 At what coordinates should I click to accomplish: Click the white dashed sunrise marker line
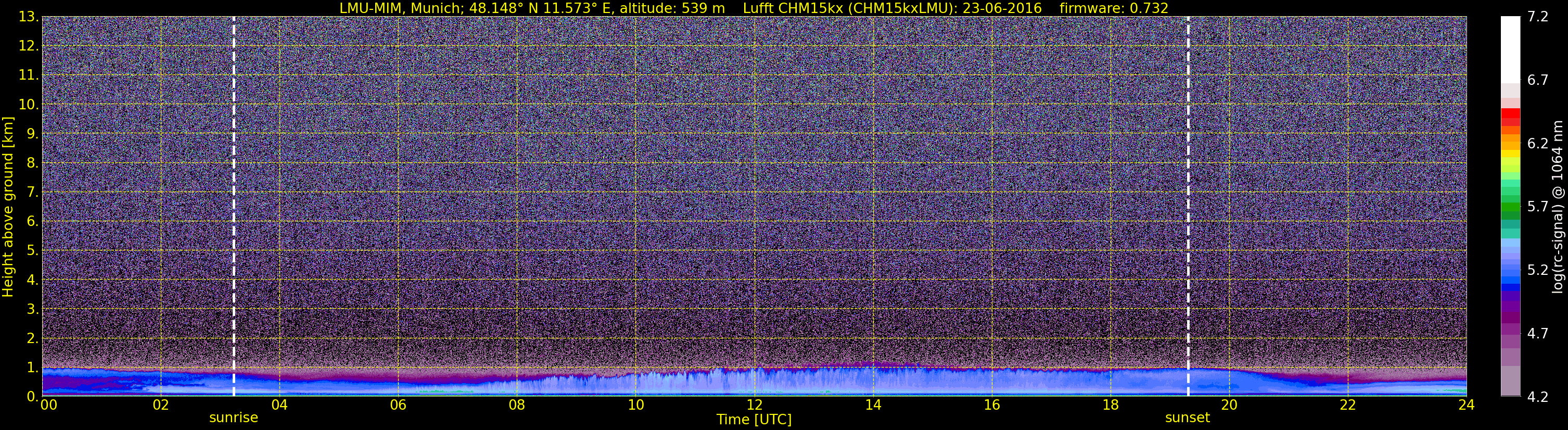(x=234, y=206)
